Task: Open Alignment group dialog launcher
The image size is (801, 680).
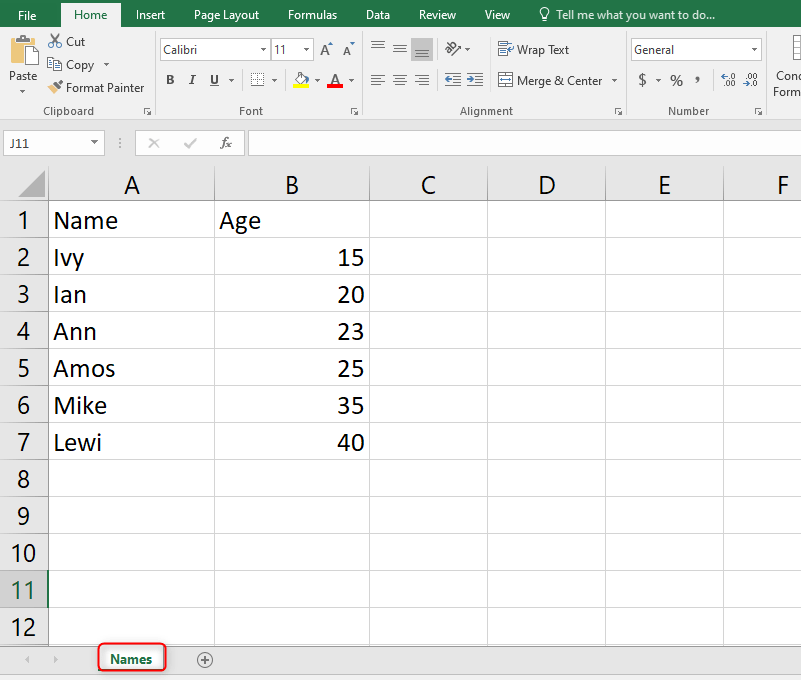Action: [x=618, y=111]
